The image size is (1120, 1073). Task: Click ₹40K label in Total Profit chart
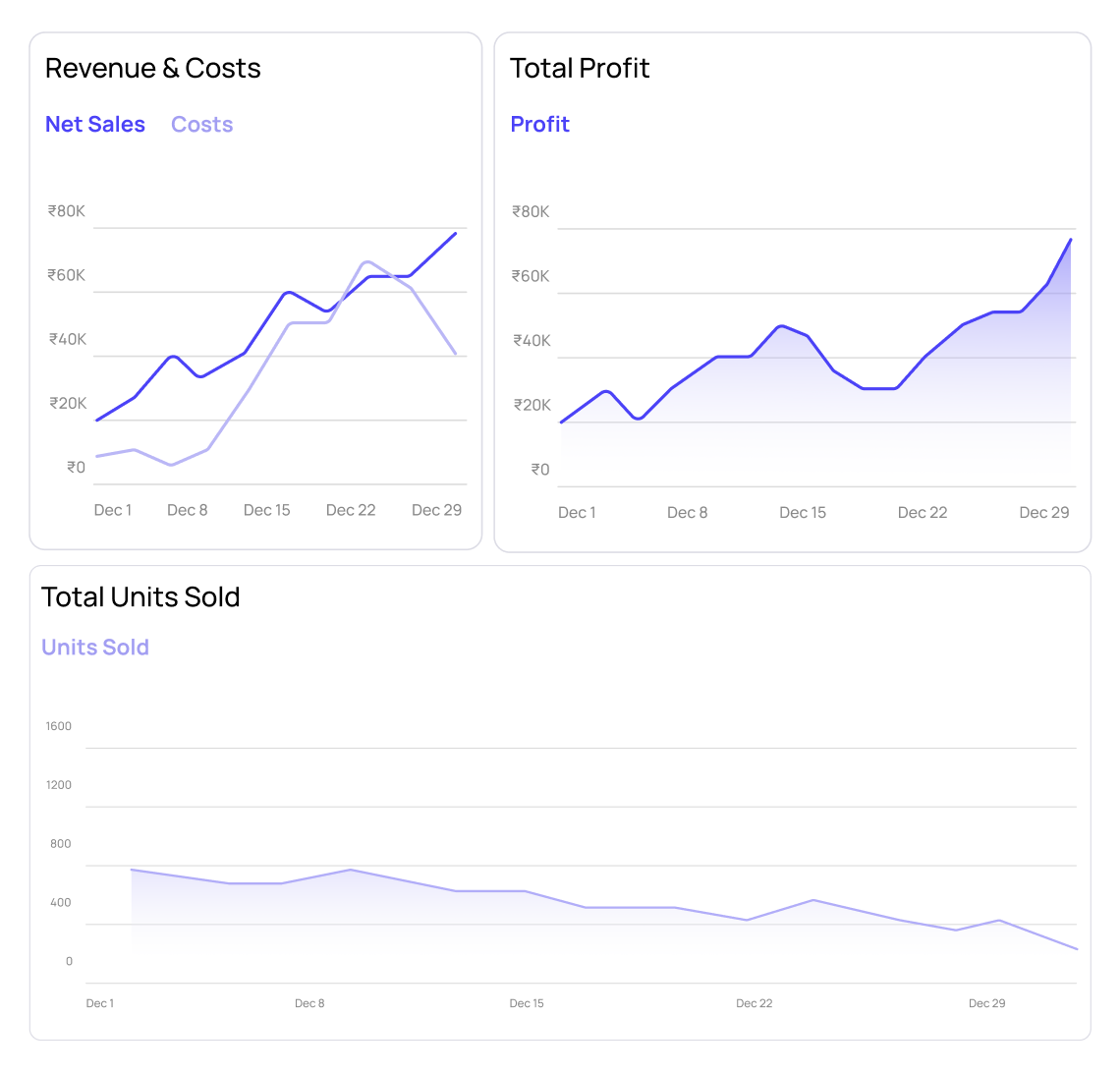tap(531, 341)
